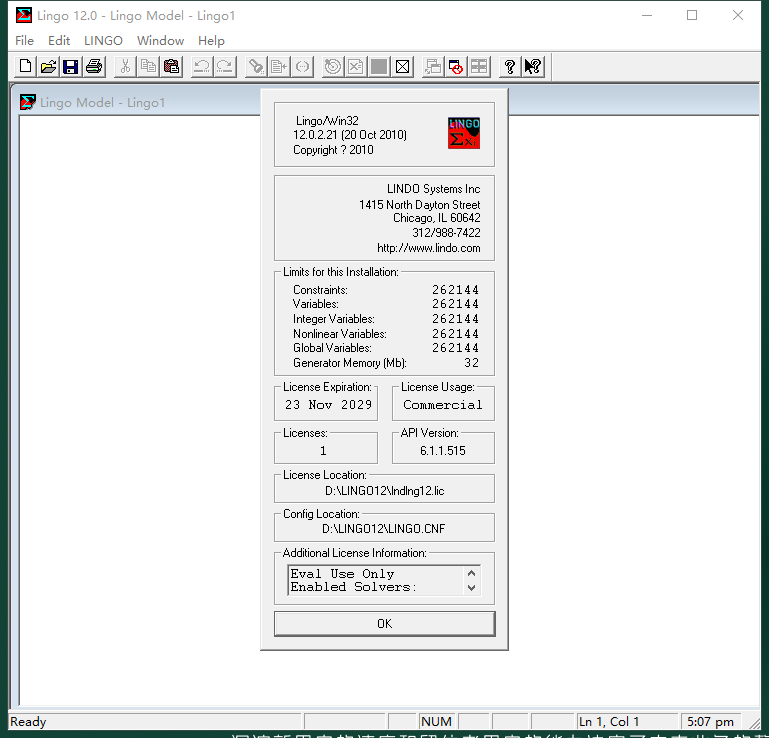Click OK to close the About dialog
This screenshot has width=769, height=738.
[384, 624]
